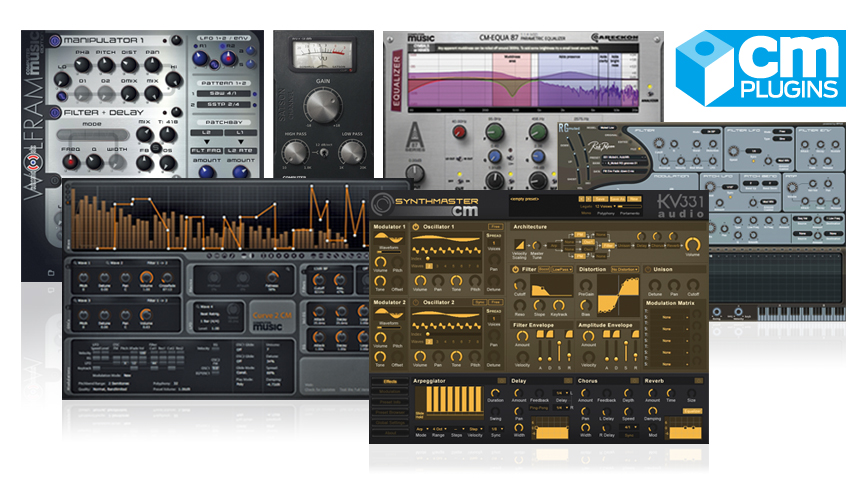Open the No Distortion type dropdown
The height and width of the screenshot is (478, 860).
(x=625, y=269)
